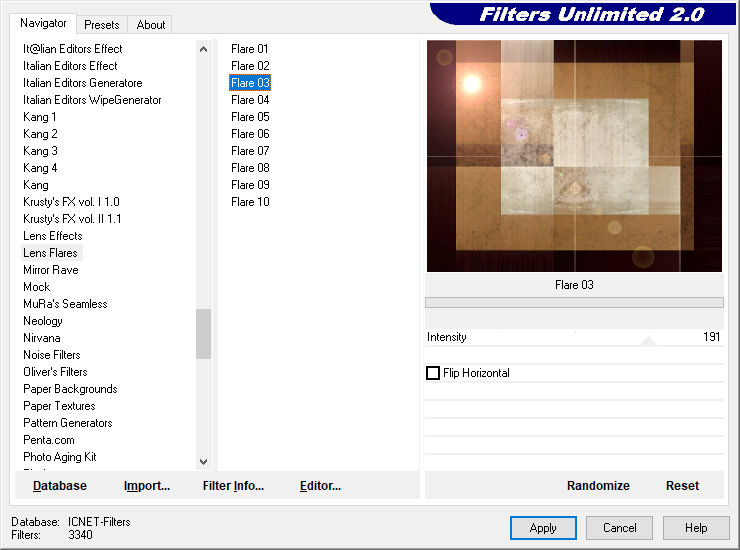
Task: Select Mirror Rave category
Action: pos(50,270)
